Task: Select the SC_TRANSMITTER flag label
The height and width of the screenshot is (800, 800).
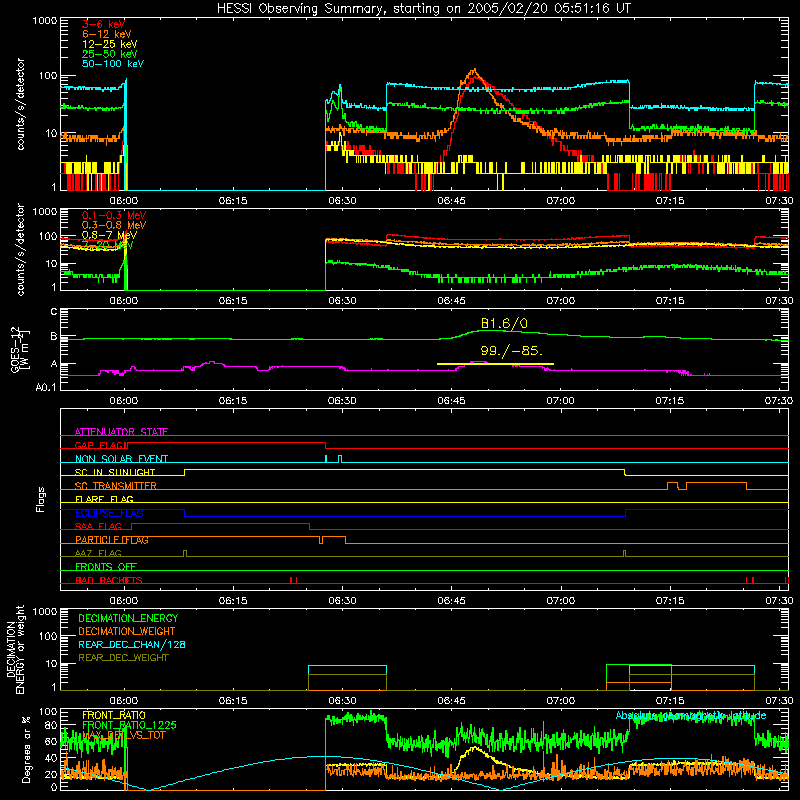Action: click(x=116, y=486)
